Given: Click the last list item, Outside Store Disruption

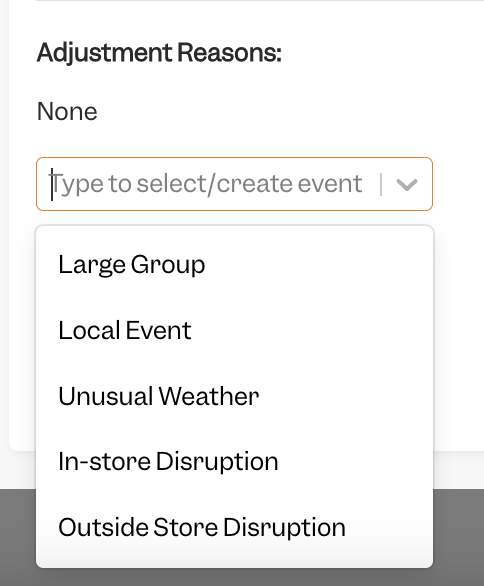Looking at the screenshot, I should pos(234,527).
